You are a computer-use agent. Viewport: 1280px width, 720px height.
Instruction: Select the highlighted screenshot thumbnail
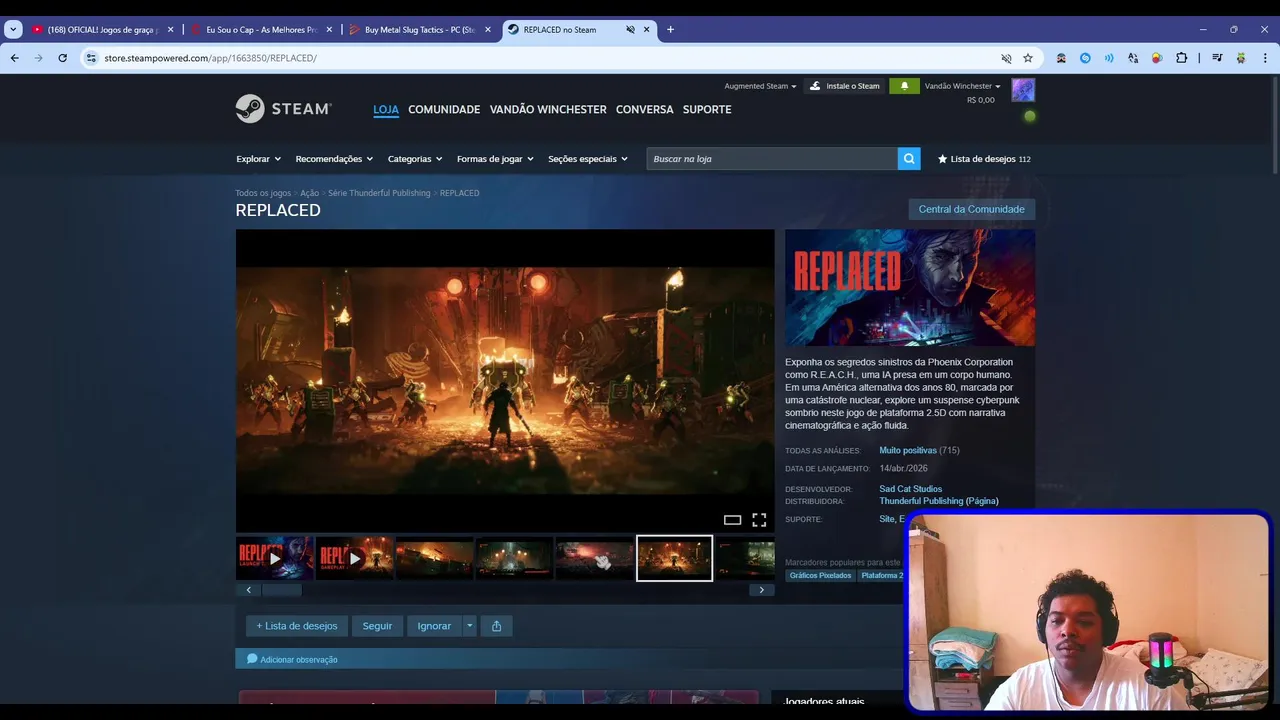(x=675, y=559)
